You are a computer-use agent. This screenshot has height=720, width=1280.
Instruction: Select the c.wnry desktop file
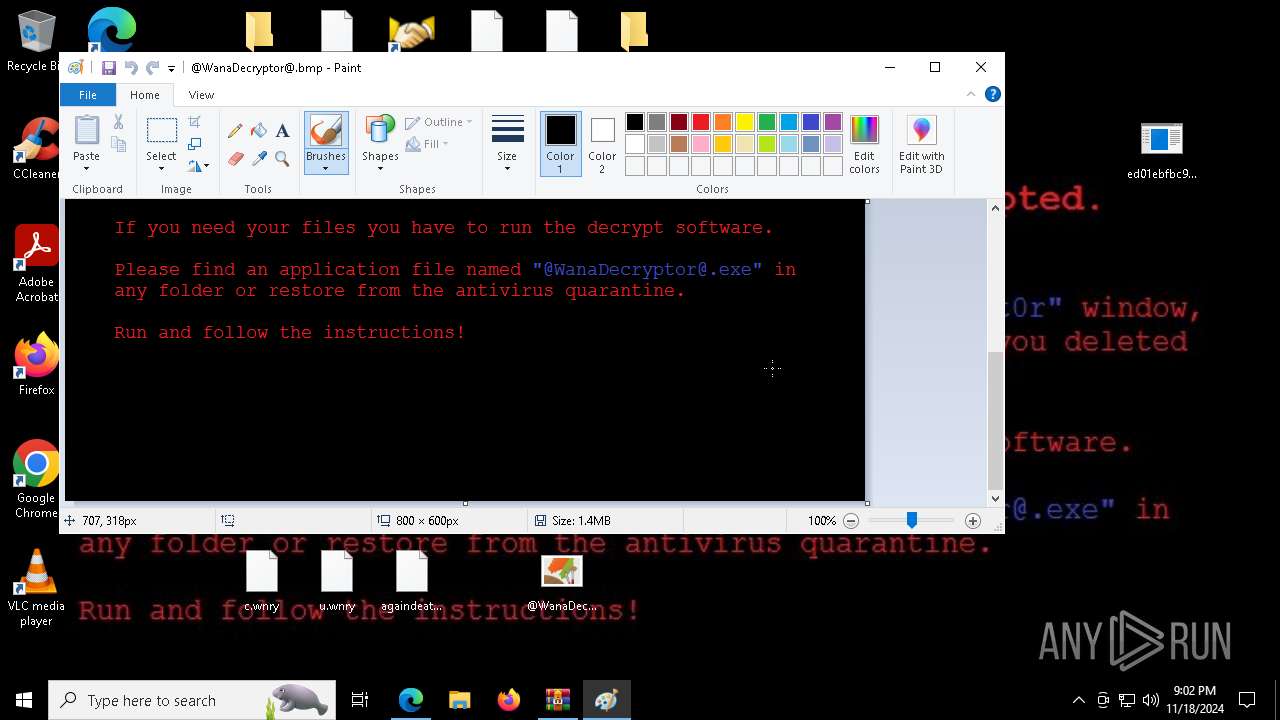tap(261, 583)
